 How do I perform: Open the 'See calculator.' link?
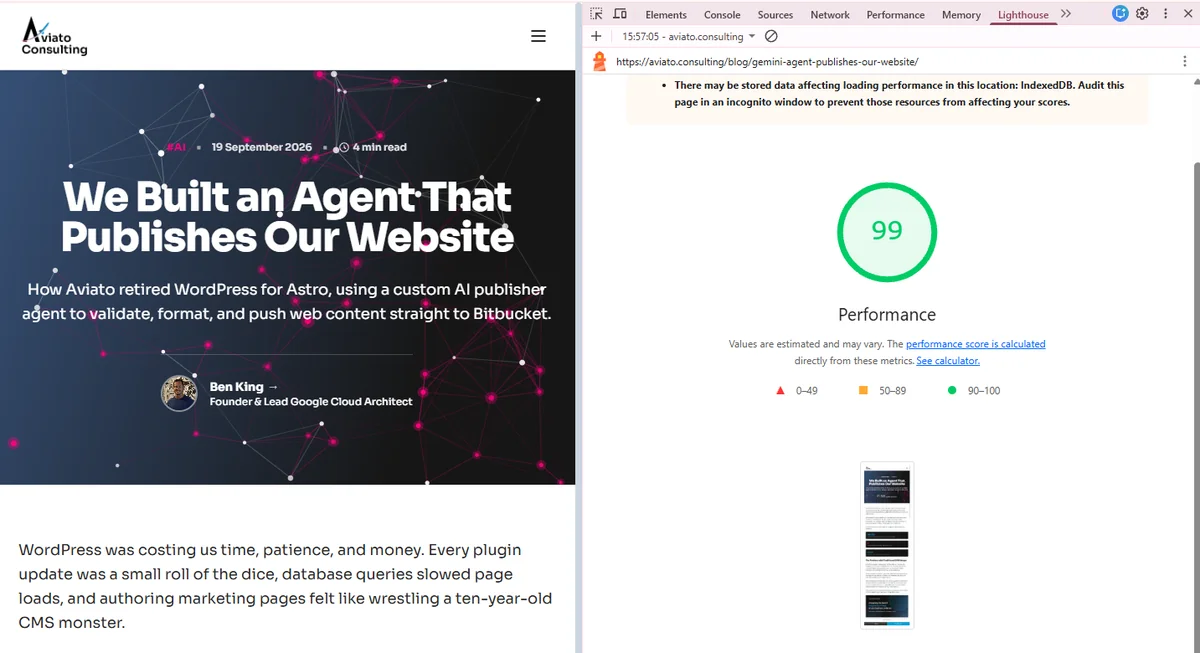(x=948, y=361)
